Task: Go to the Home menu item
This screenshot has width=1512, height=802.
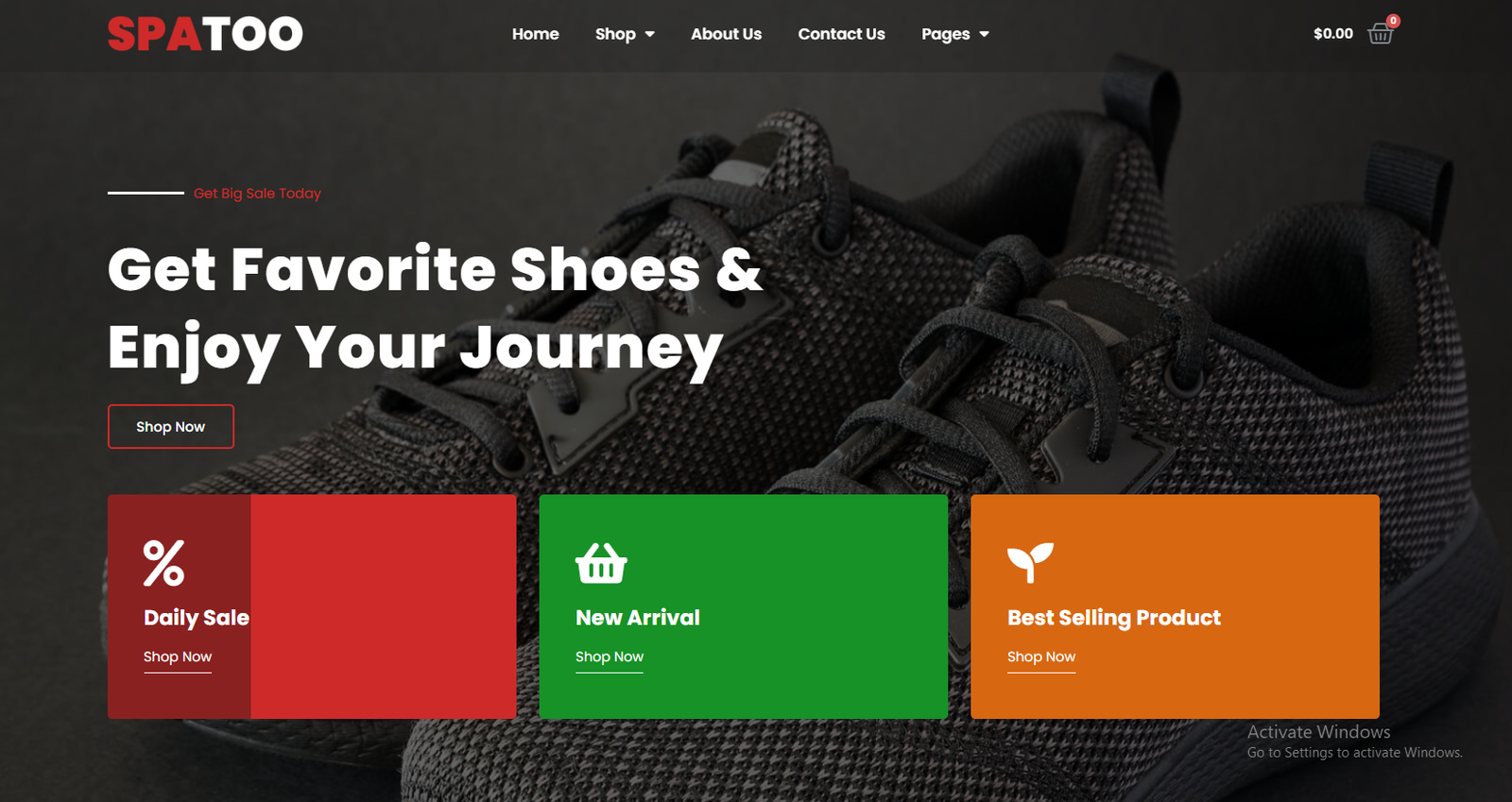Action: [536, 34]
